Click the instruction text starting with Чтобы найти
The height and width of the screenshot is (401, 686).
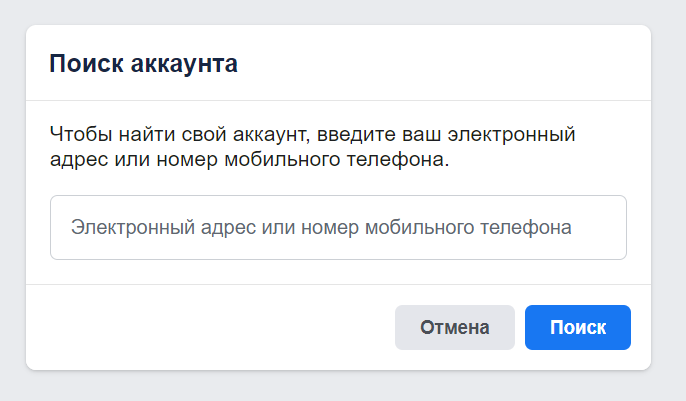tap(312, 146)
